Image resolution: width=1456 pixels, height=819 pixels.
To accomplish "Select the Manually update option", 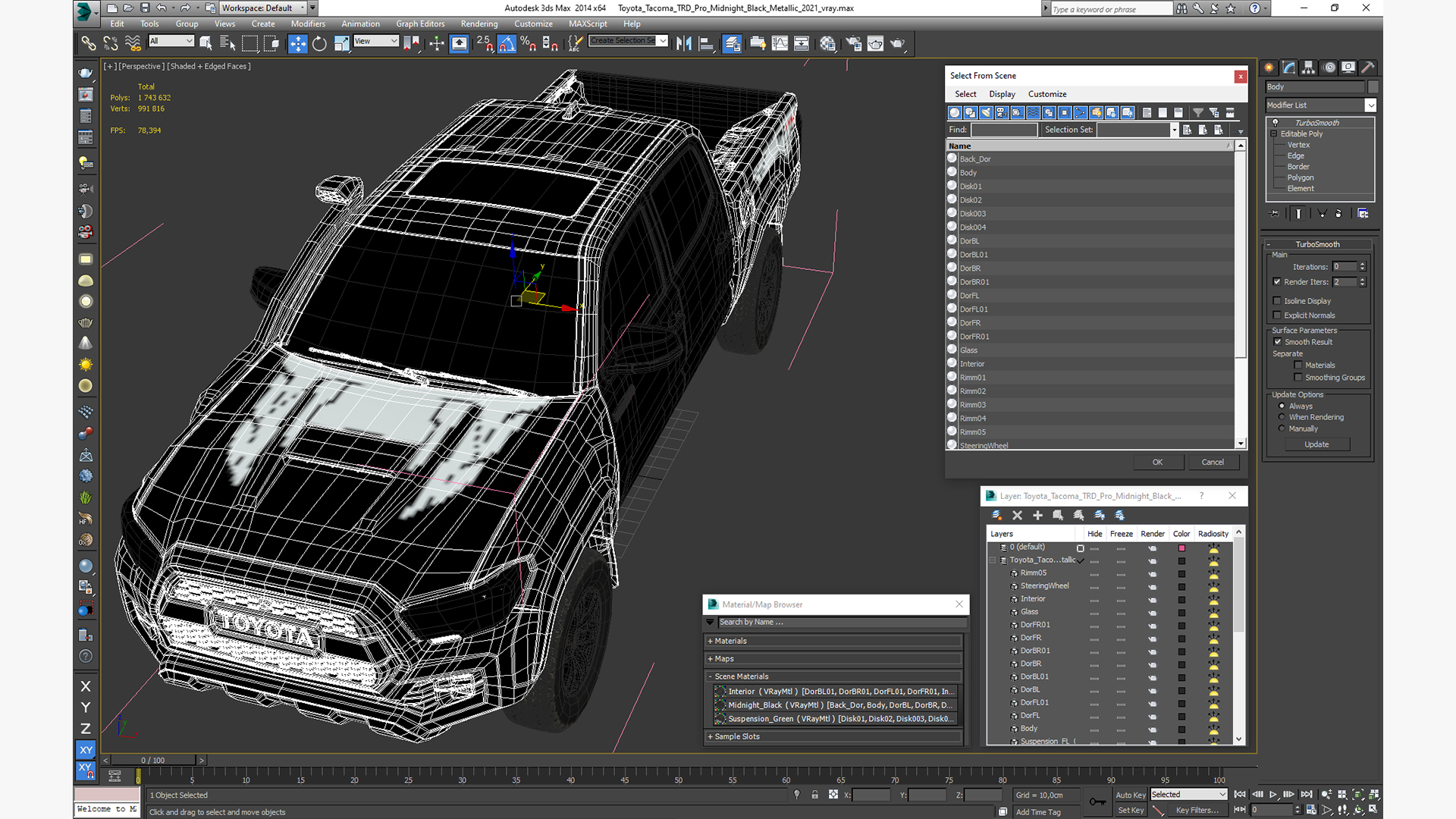I will click(x=1282, y=428).
